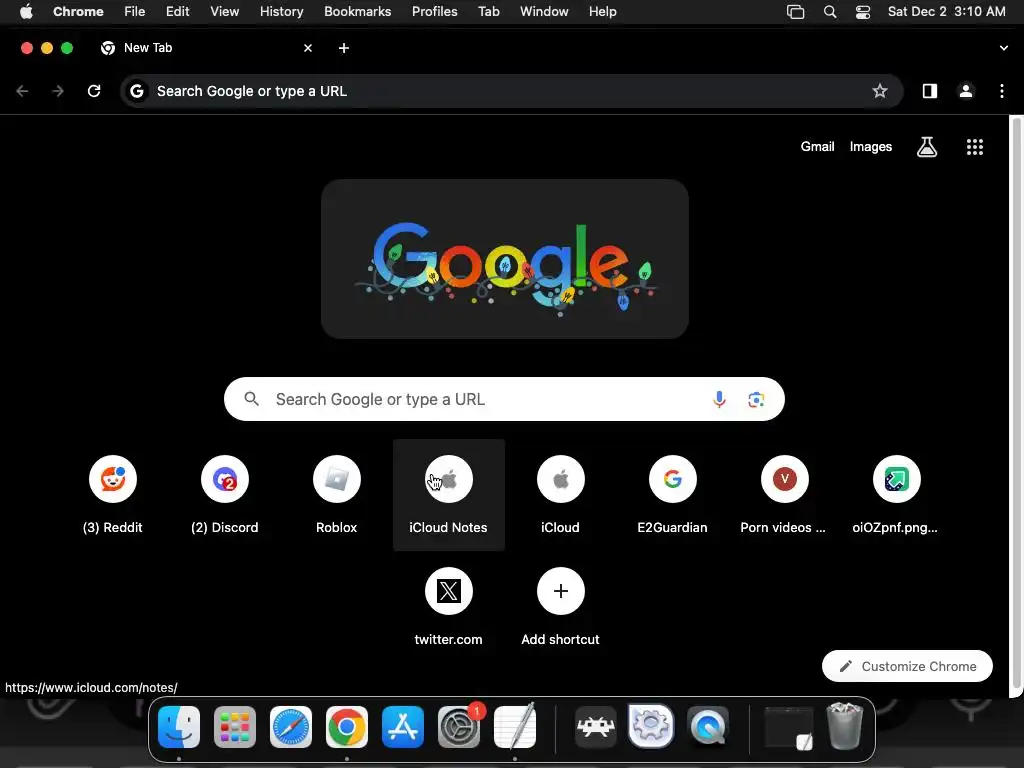Open Spotlight search in the menu bar
The image size is (1024, 768).
(x=829, y=12)
